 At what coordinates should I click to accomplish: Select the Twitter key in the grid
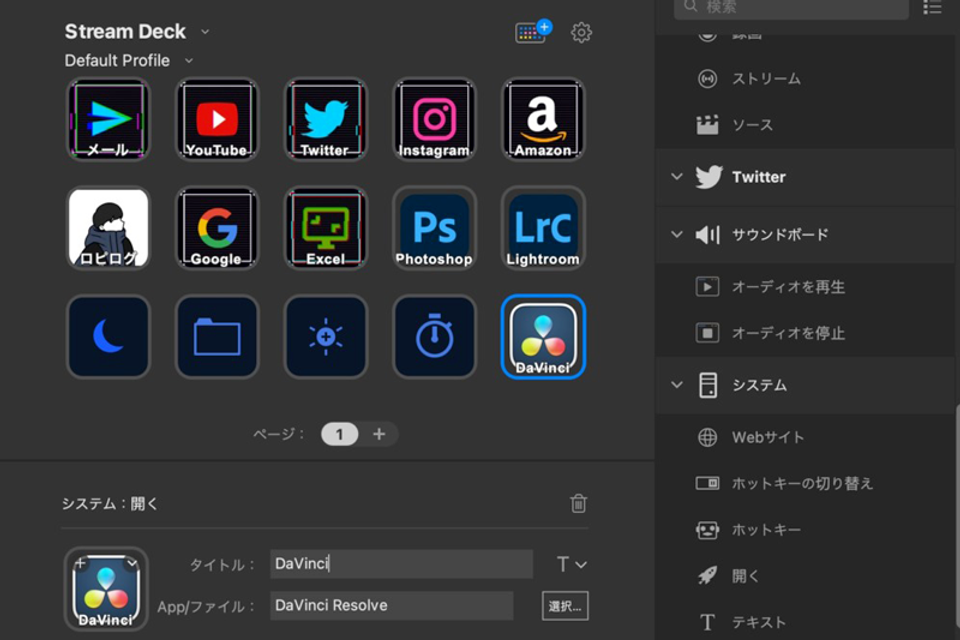tap(326, 119)
